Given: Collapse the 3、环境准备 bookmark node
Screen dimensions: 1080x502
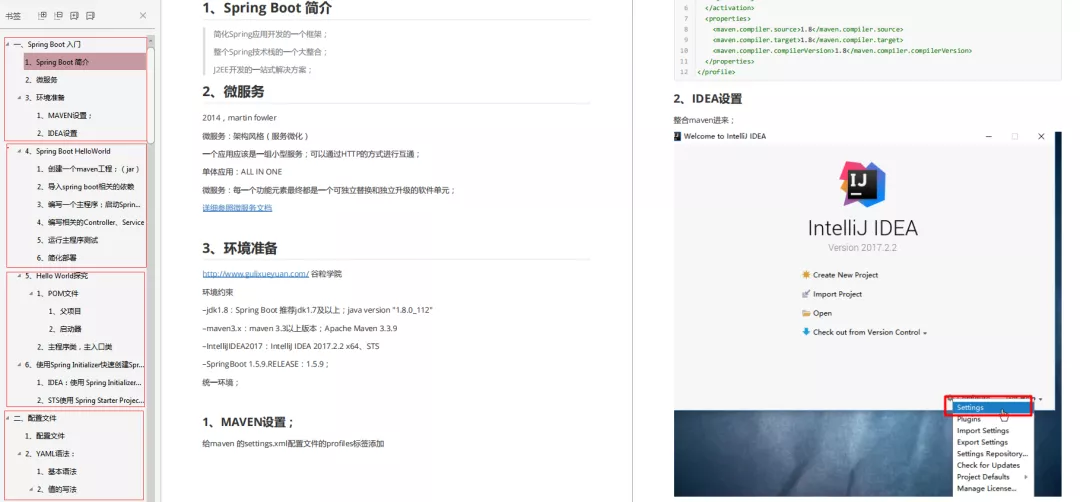Looking at the screenshot, I should (x=17, y=98).
